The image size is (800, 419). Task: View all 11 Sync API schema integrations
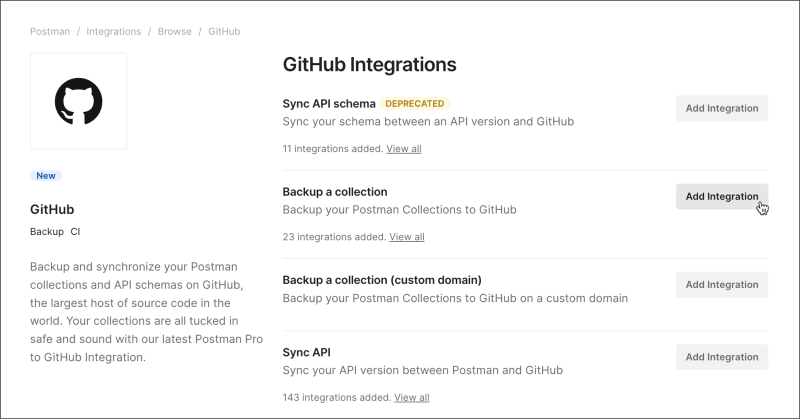[x=404, y=149]
